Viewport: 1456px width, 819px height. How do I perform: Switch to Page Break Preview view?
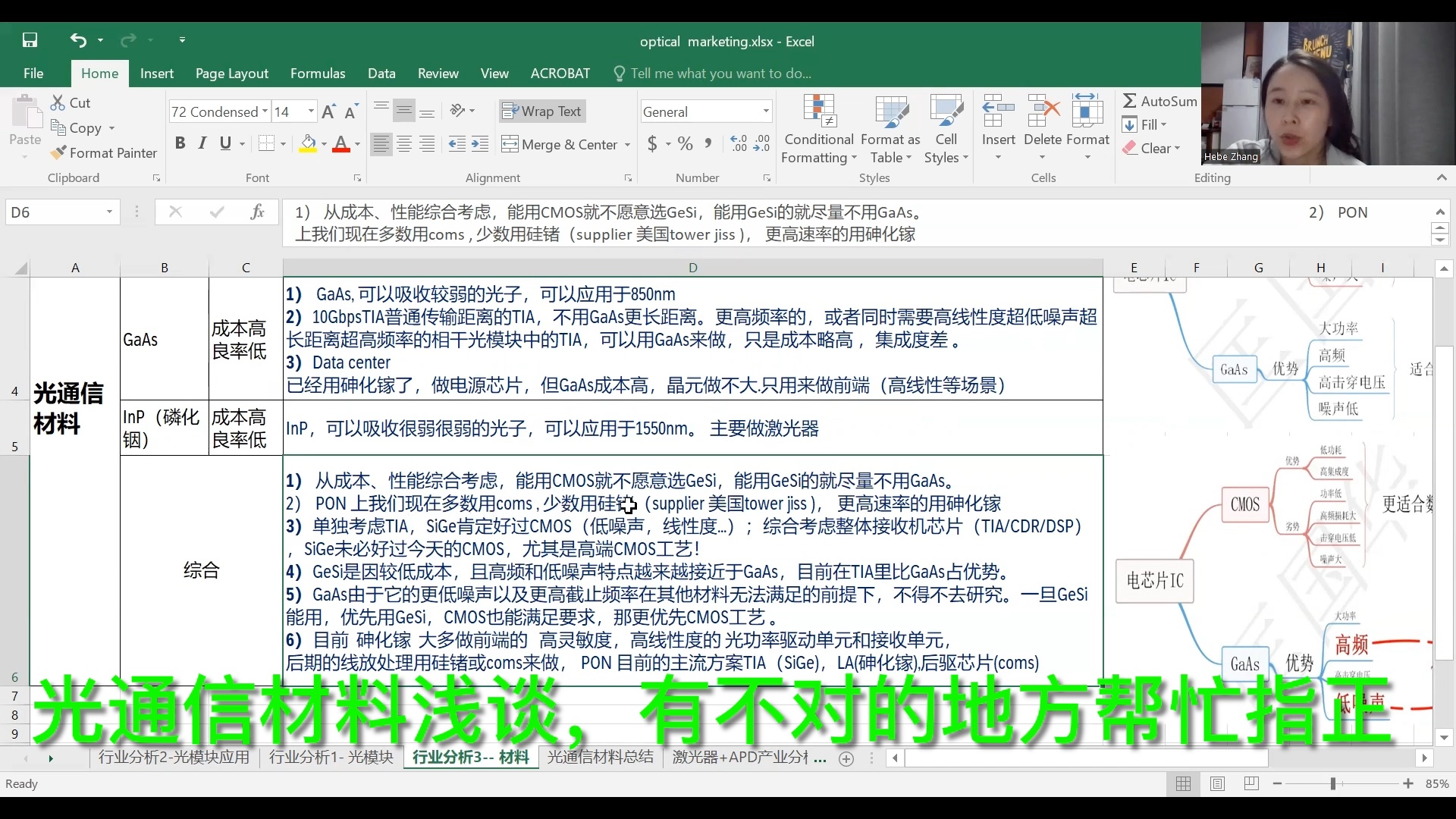pyautogui.click(x=1251, y=784)
